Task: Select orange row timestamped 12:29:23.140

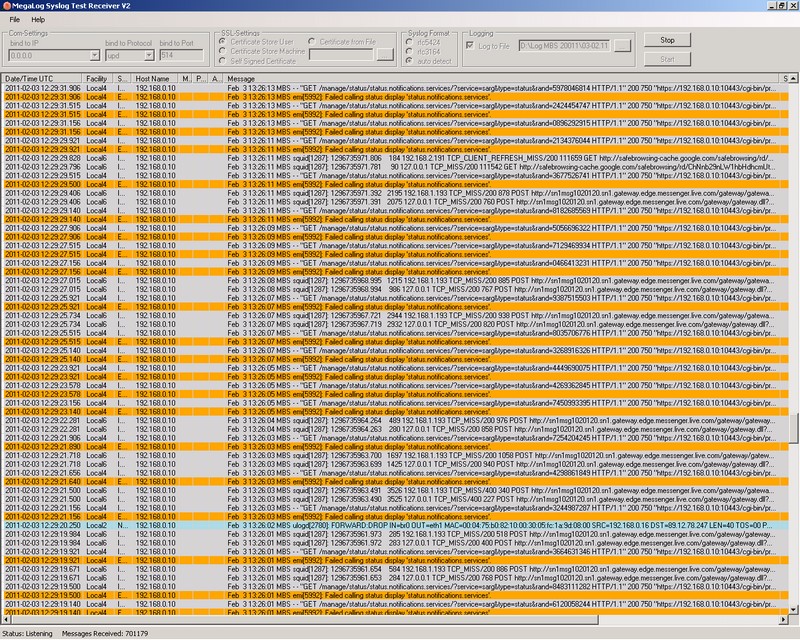Action: point(395,412)
